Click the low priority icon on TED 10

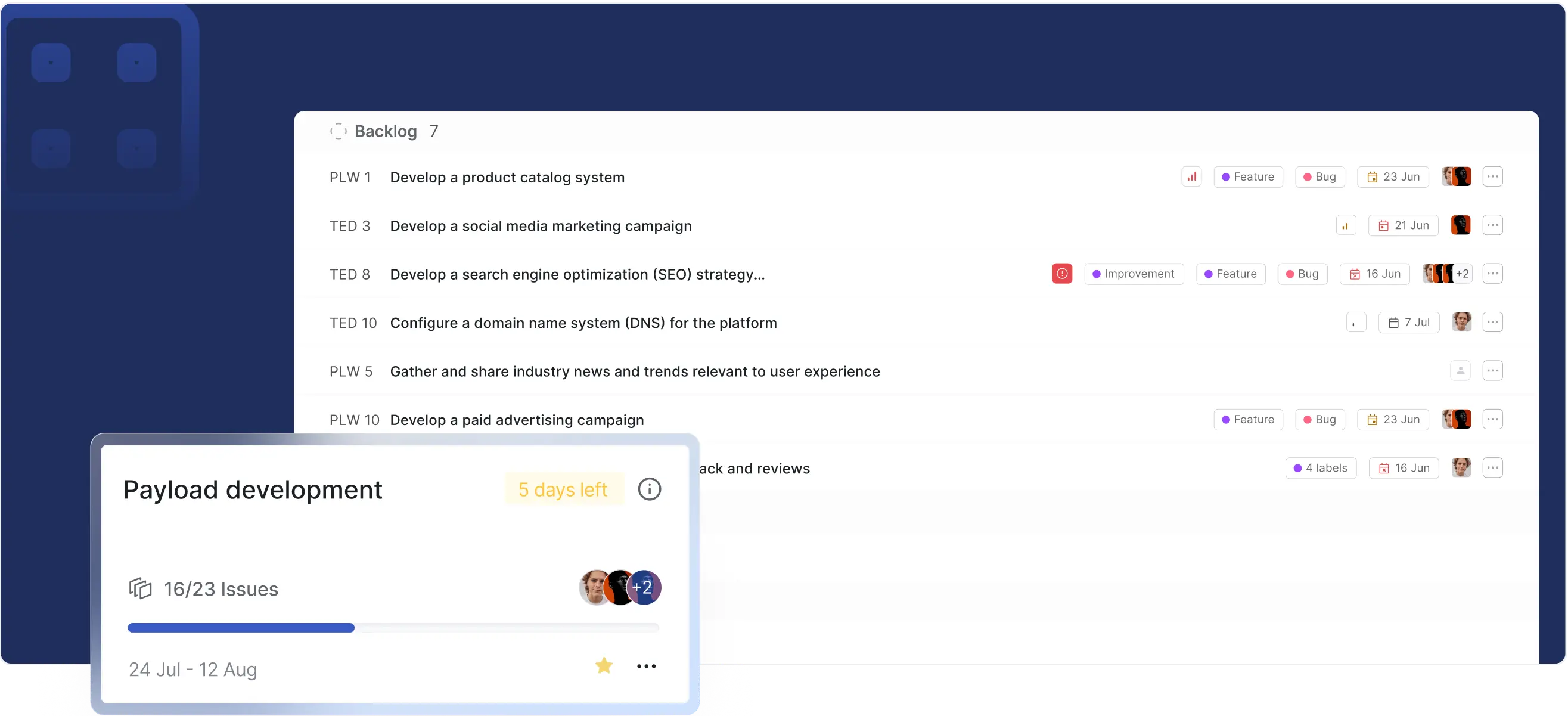click(x=1356, y=323)
